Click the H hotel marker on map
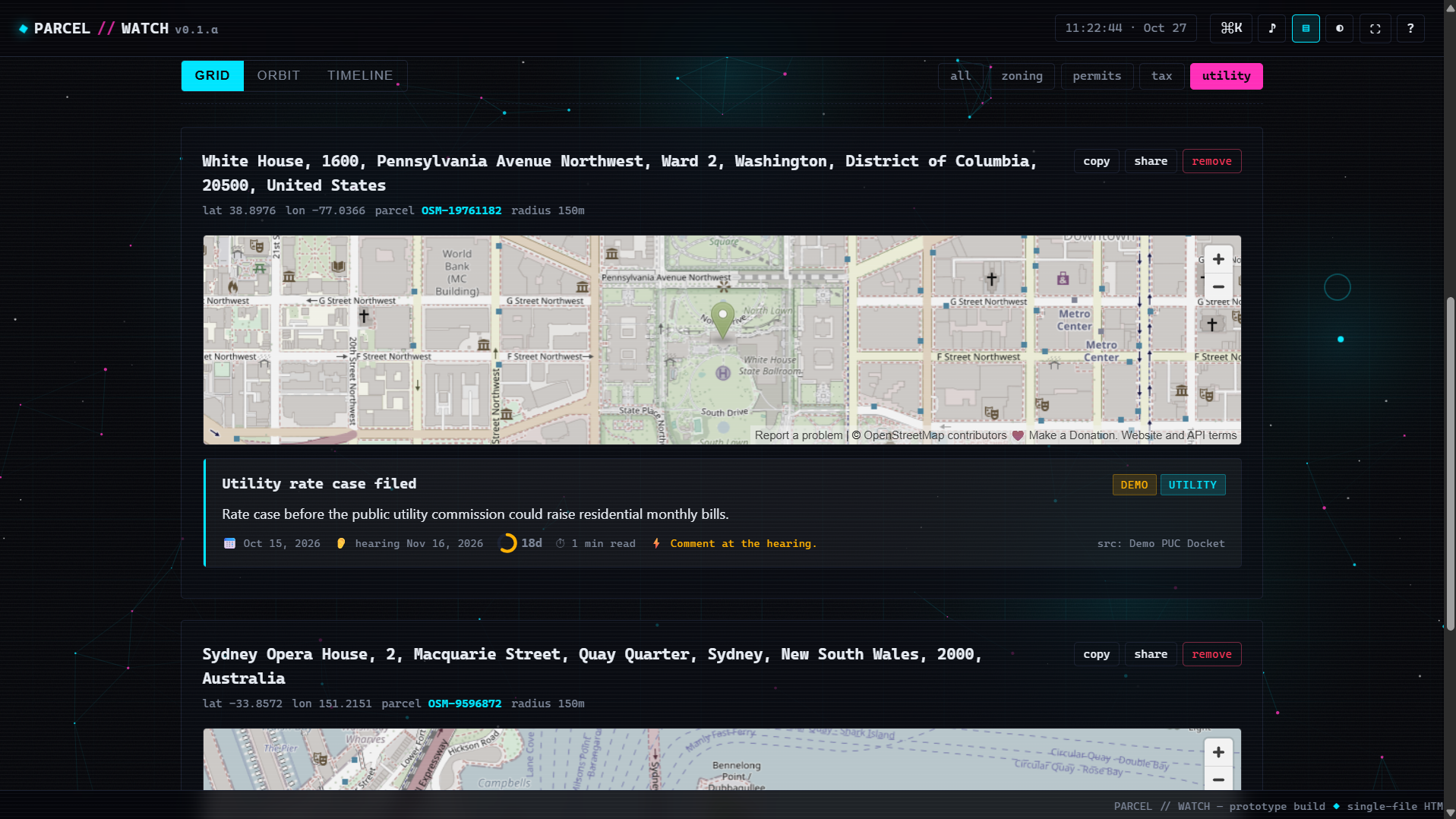This screenshot has width=1456, height=819. tap(723, 373)
